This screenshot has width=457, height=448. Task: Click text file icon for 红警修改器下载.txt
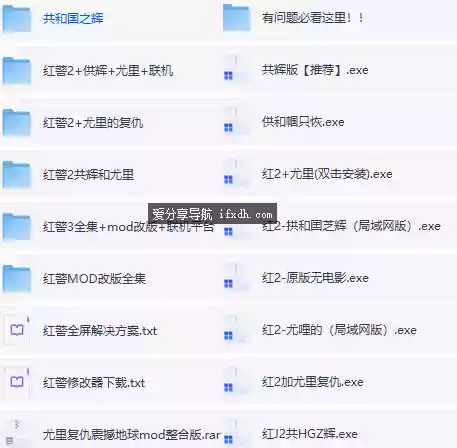(17, 382)
